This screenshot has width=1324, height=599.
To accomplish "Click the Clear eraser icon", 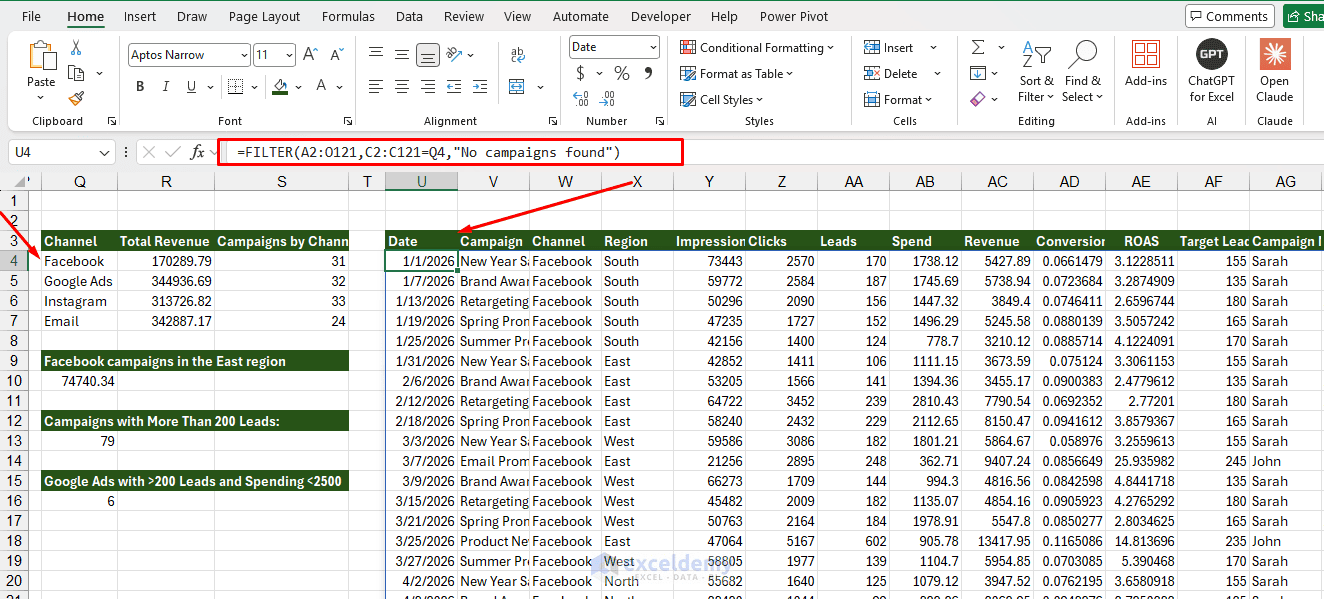I will pos(978,98).
